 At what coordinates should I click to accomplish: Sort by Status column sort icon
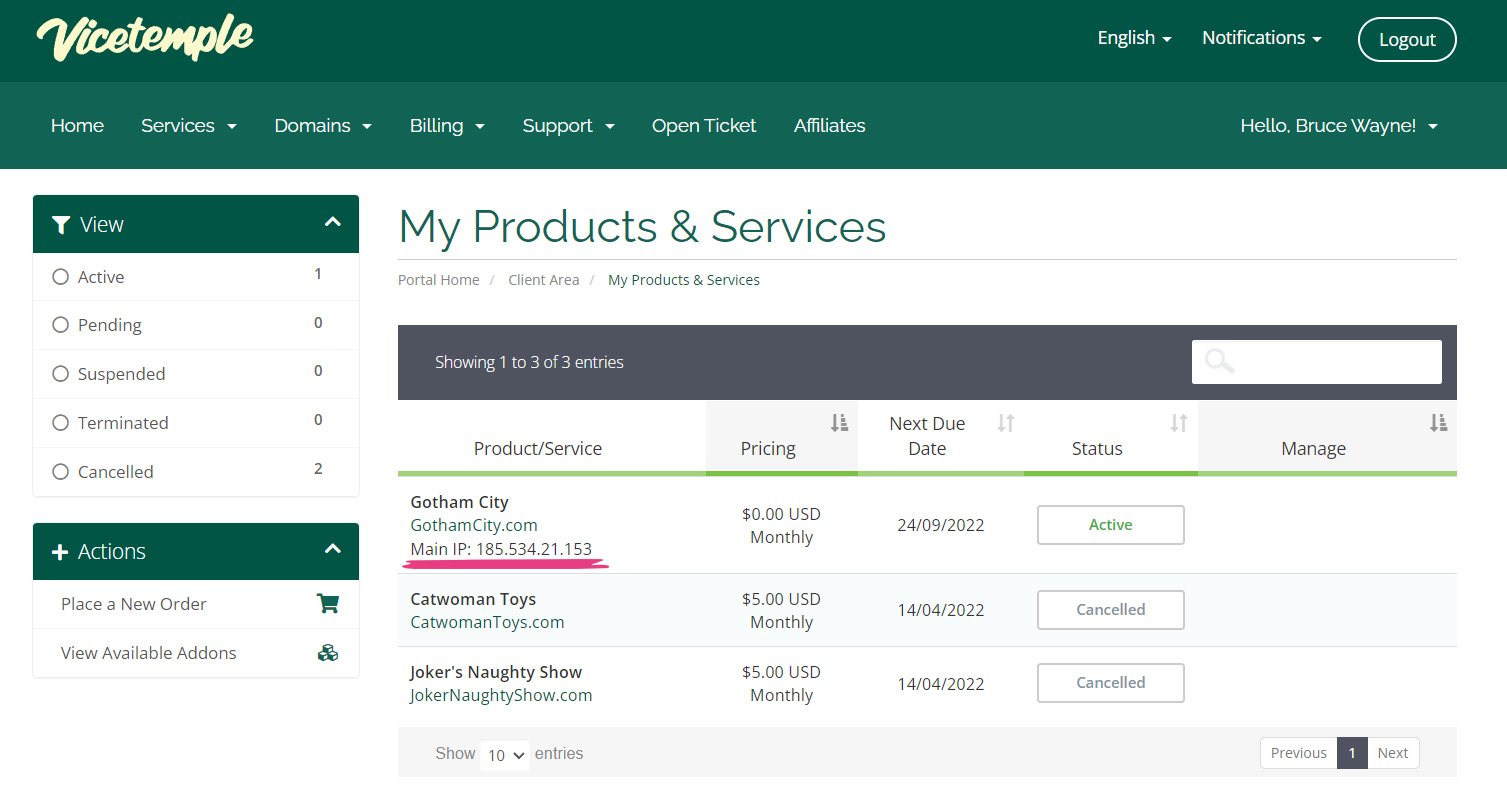coord(1179,423)
